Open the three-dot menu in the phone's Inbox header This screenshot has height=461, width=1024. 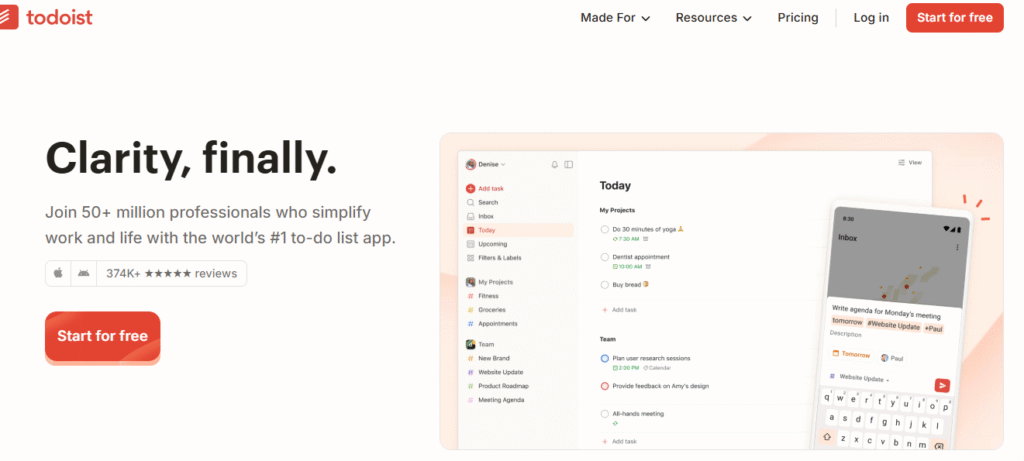(x=957, y=247)
